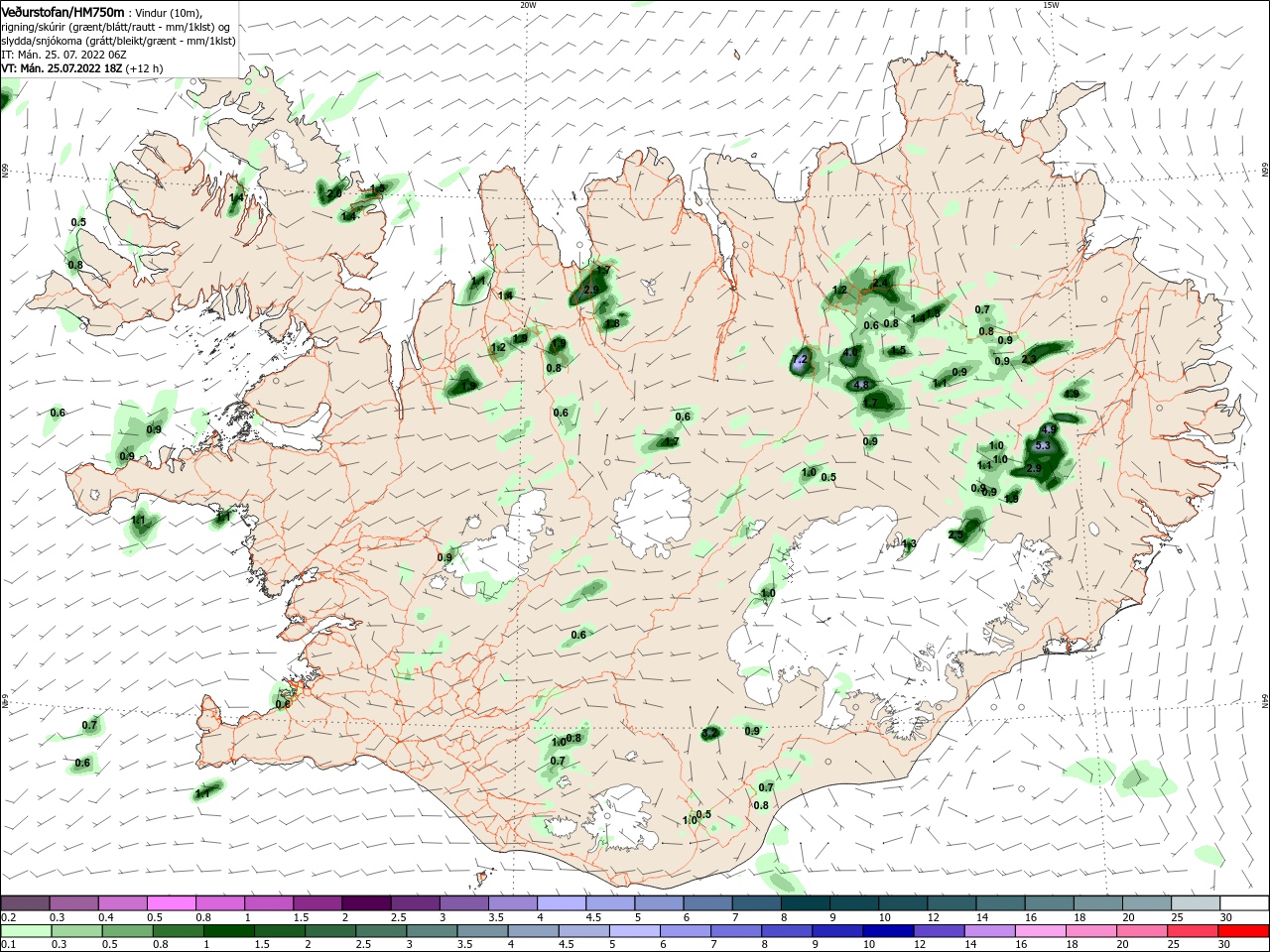Click the 15W longitude label

(1051, 5)
